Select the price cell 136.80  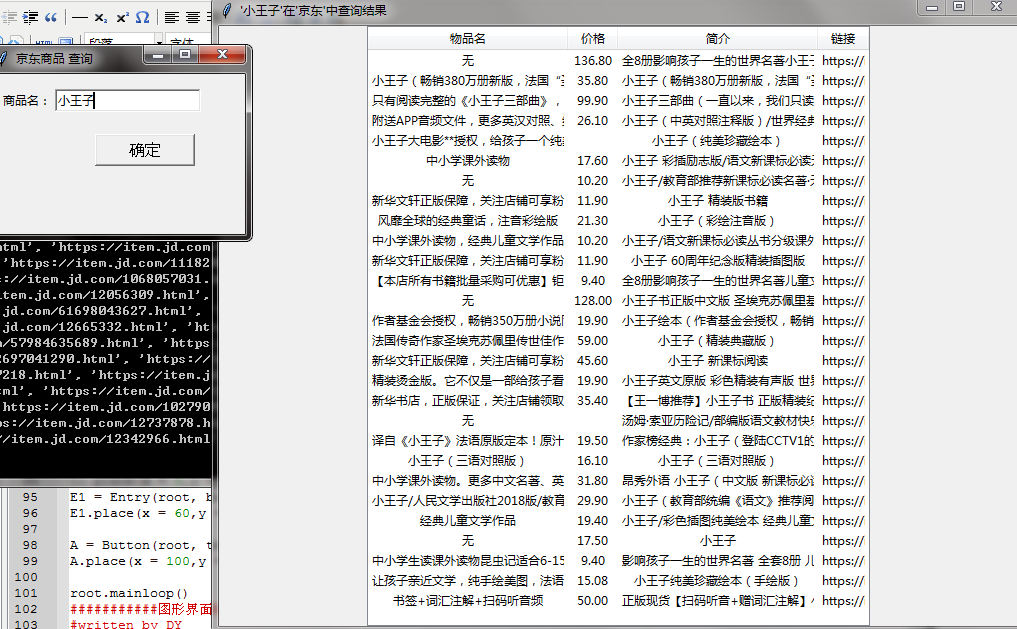tap(593, 60)
